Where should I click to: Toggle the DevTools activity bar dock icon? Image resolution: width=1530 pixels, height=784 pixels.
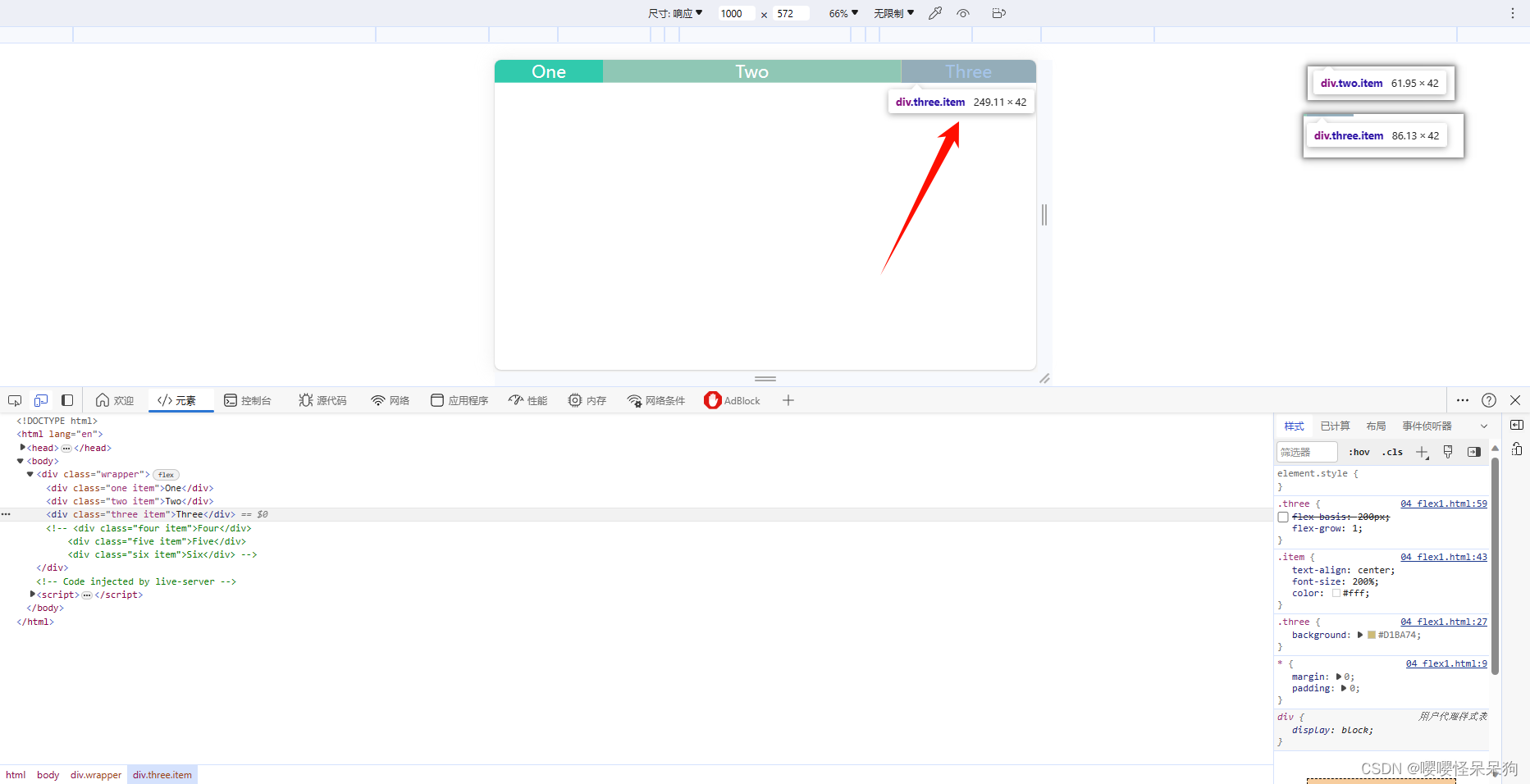(67, 400)
